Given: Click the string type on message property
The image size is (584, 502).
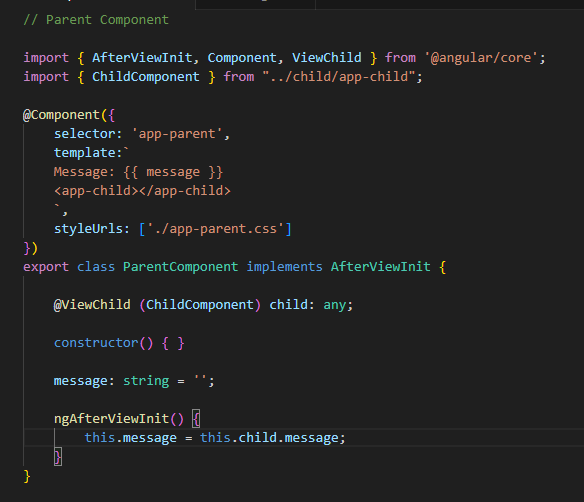Looking at the screenshot, I should tap(146, 381).
